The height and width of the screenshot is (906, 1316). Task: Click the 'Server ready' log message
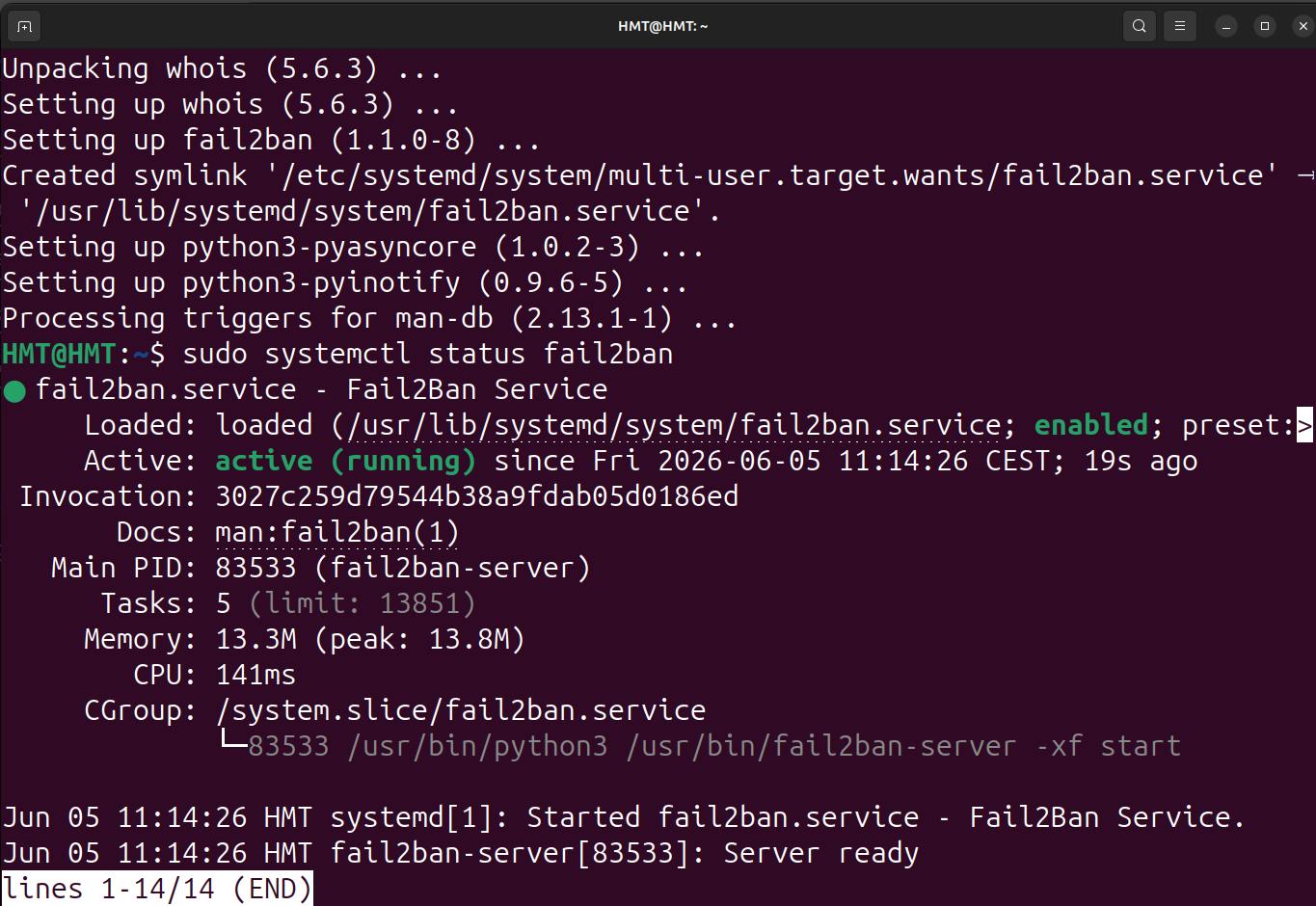[x=821, y=853]
